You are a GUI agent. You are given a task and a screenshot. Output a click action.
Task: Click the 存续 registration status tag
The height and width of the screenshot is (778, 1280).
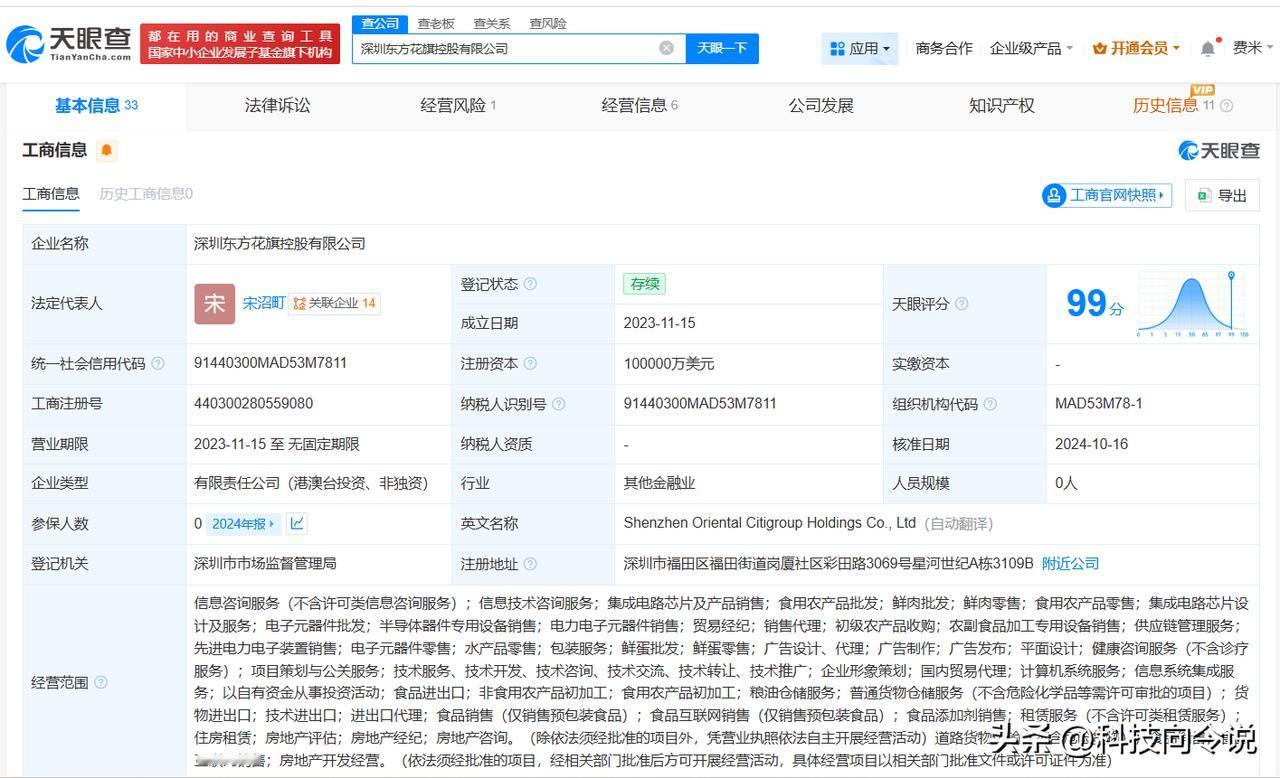644,284
